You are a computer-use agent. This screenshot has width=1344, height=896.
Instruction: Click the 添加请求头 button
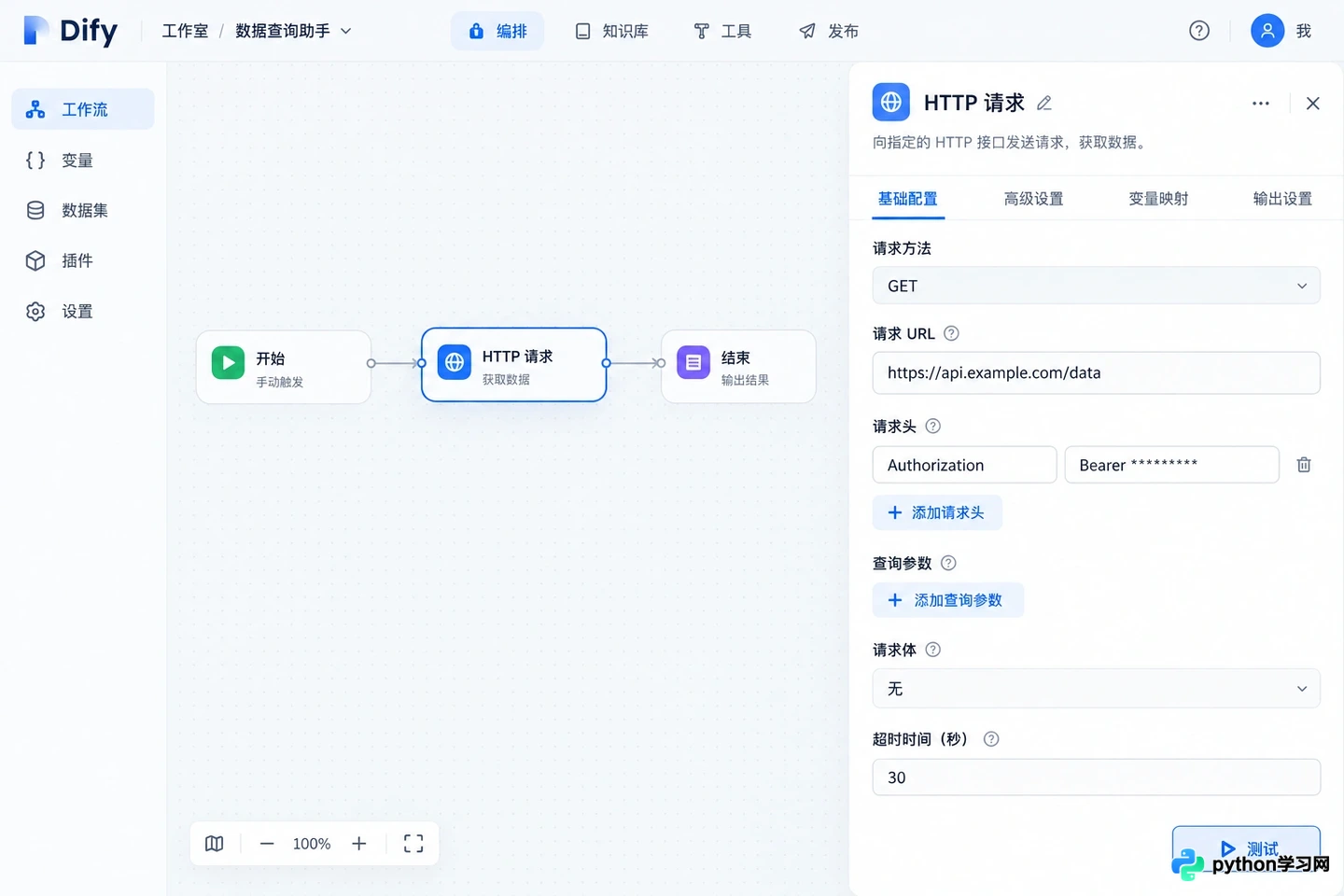tap(937, 512)
